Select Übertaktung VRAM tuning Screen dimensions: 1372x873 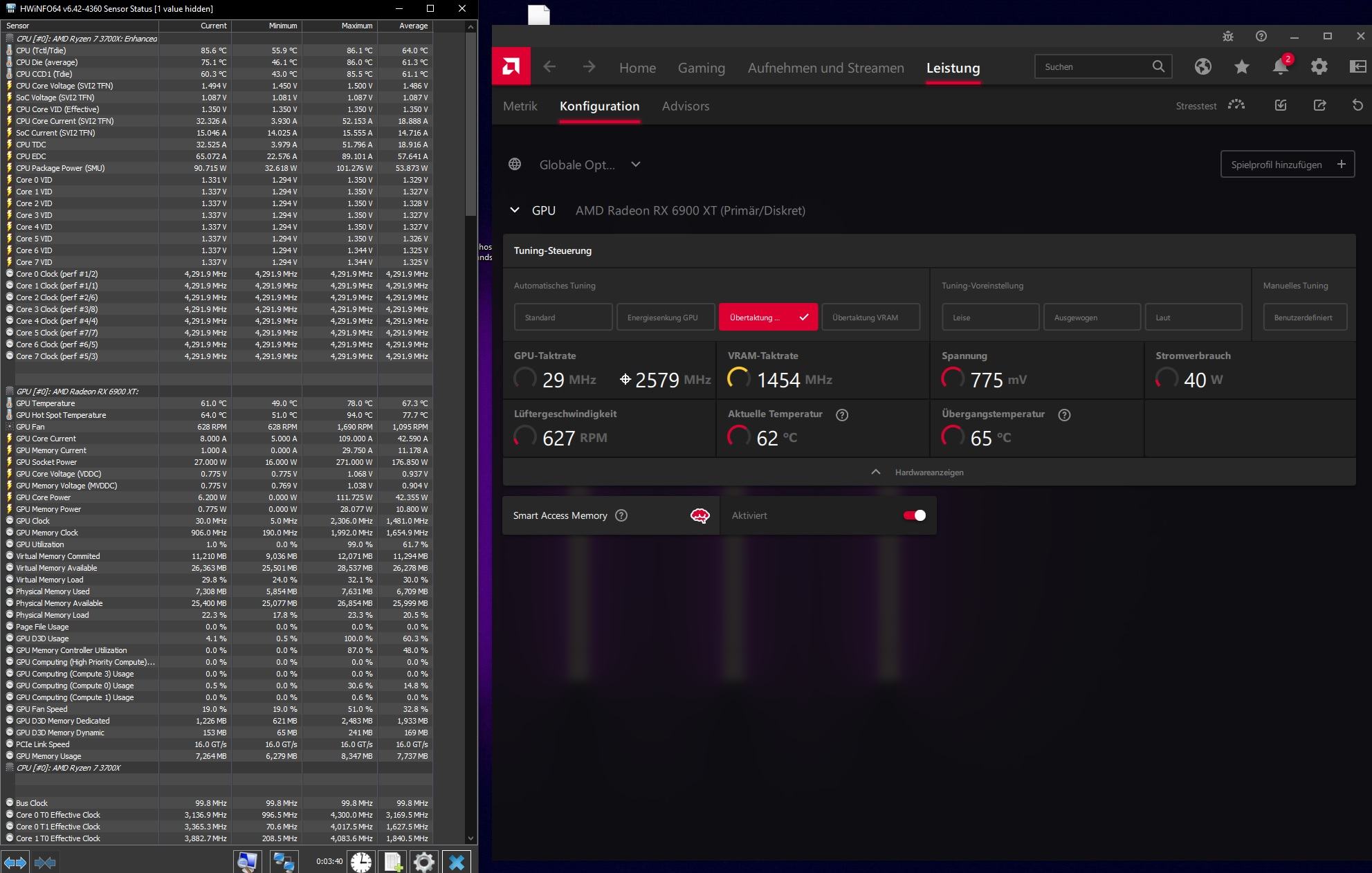pos(870,318)
